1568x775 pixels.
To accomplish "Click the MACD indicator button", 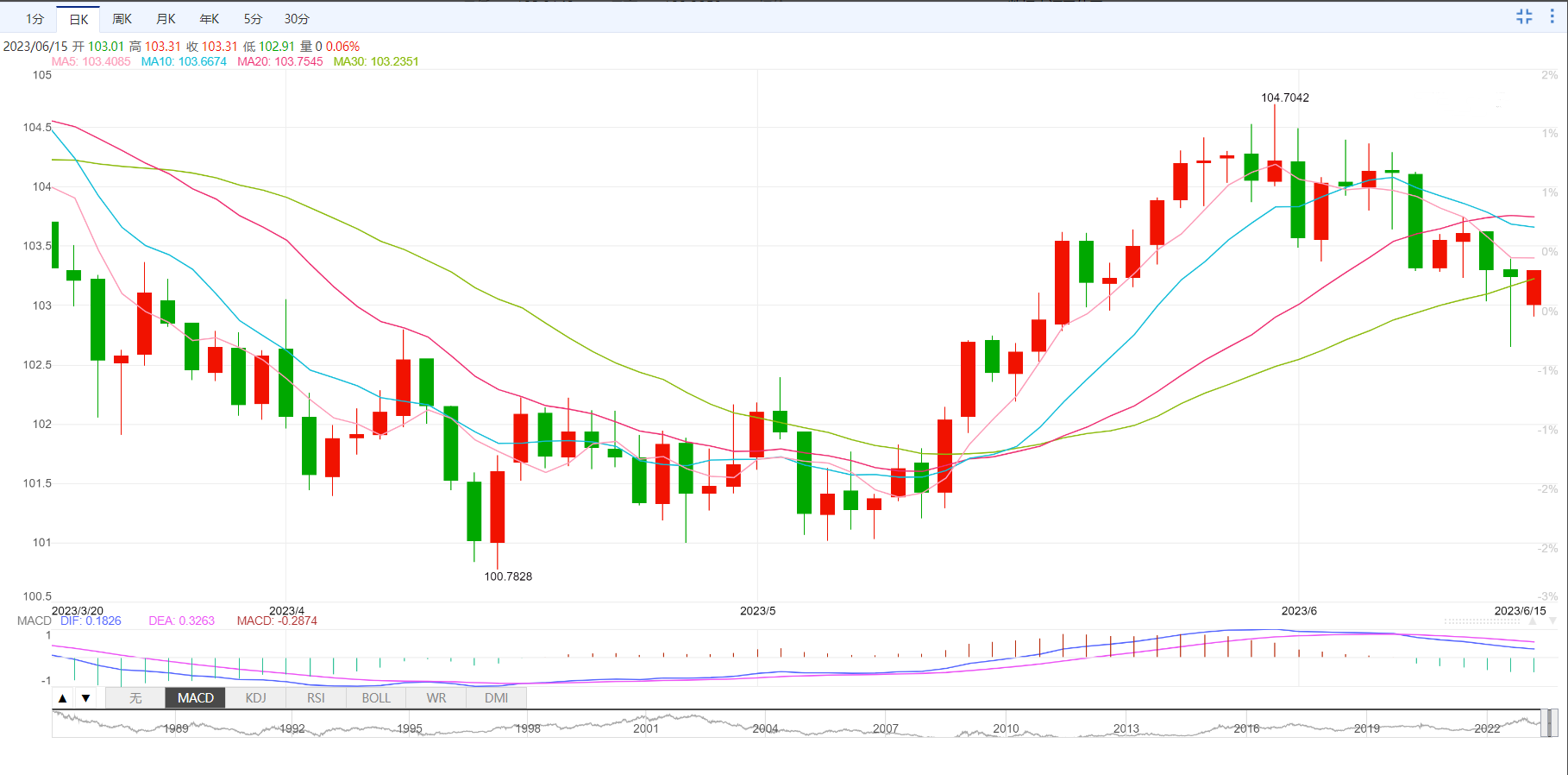I will tap(195, 698).
